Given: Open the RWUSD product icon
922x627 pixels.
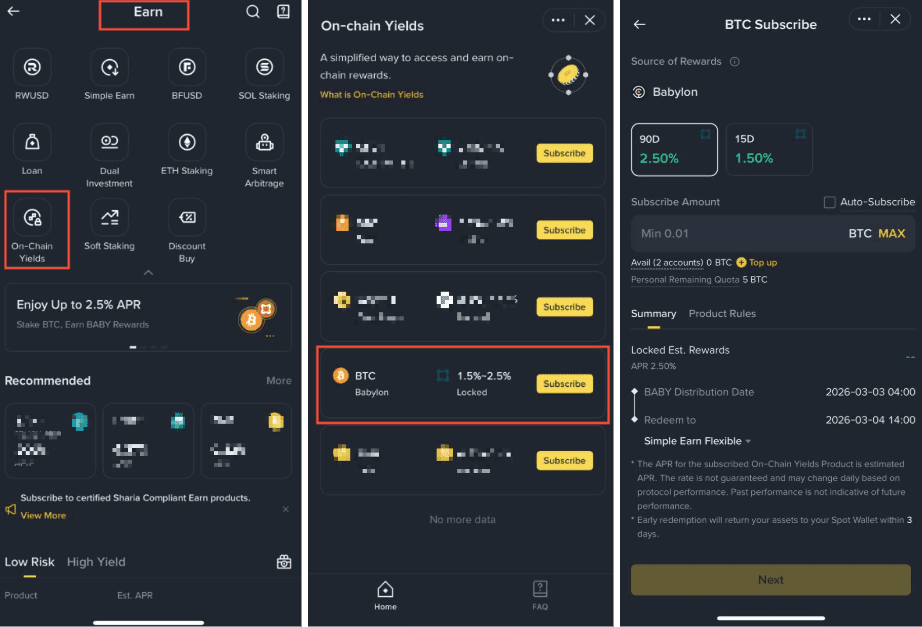Looking at the screenshot, I should coord(32,67).
